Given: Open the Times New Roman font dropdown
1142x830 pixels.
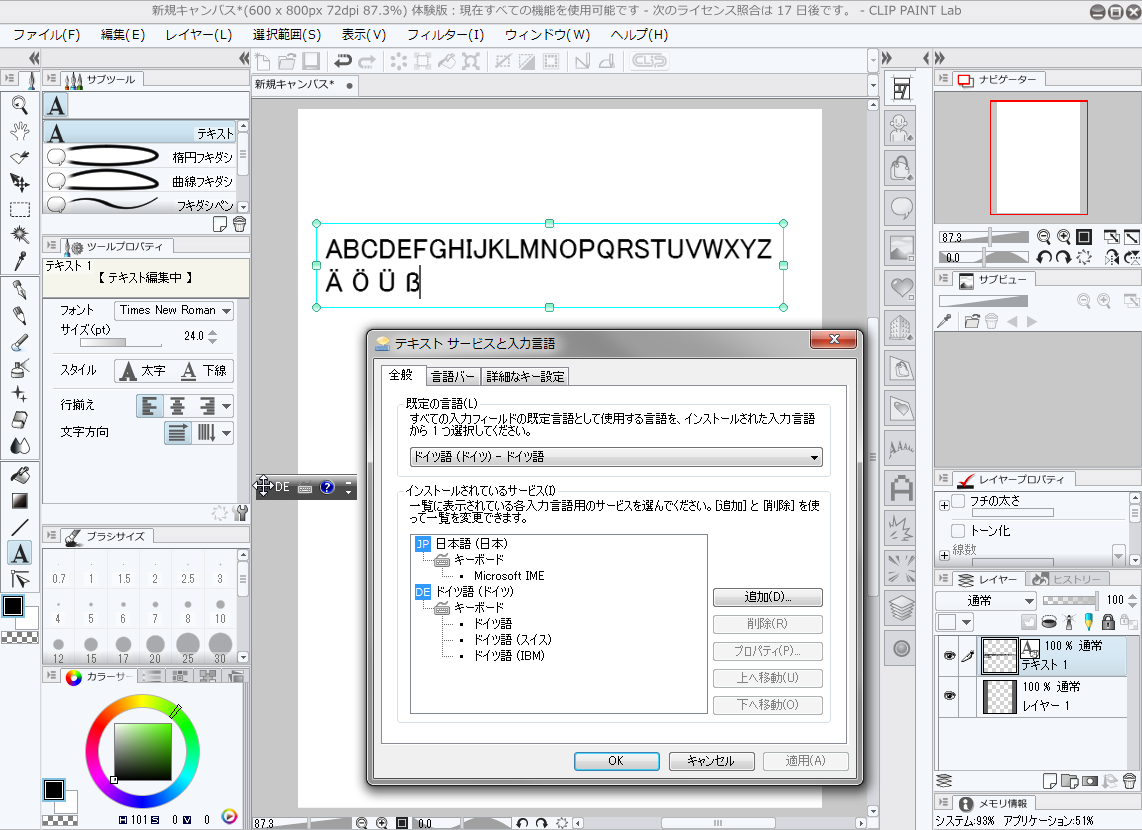Looking at the screenshot, I should click(x=174, y=310).
